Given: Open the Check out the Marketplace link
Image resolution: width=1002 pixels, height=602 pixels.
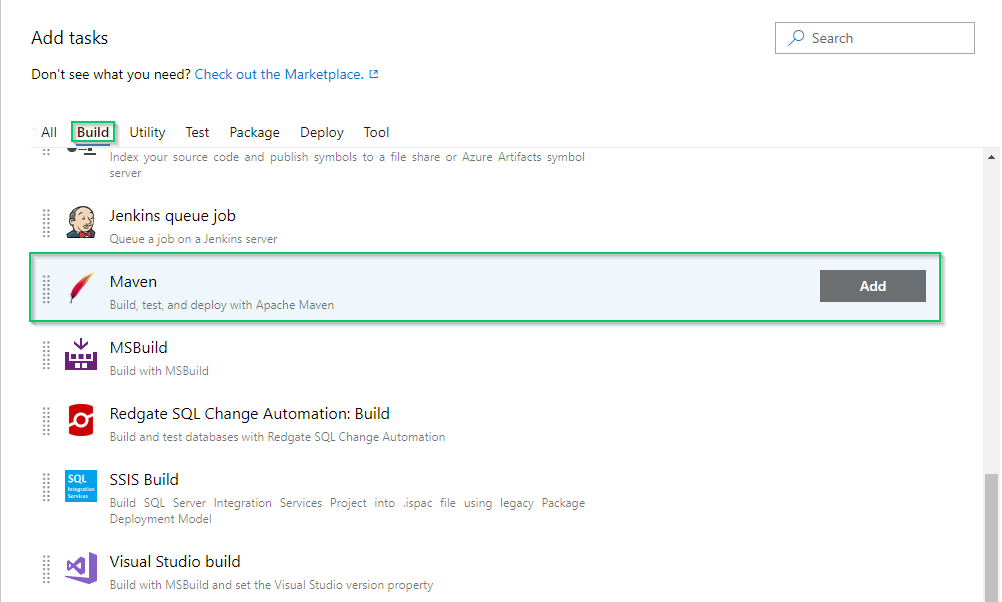Looking at the screenshot, I should 278,74.
